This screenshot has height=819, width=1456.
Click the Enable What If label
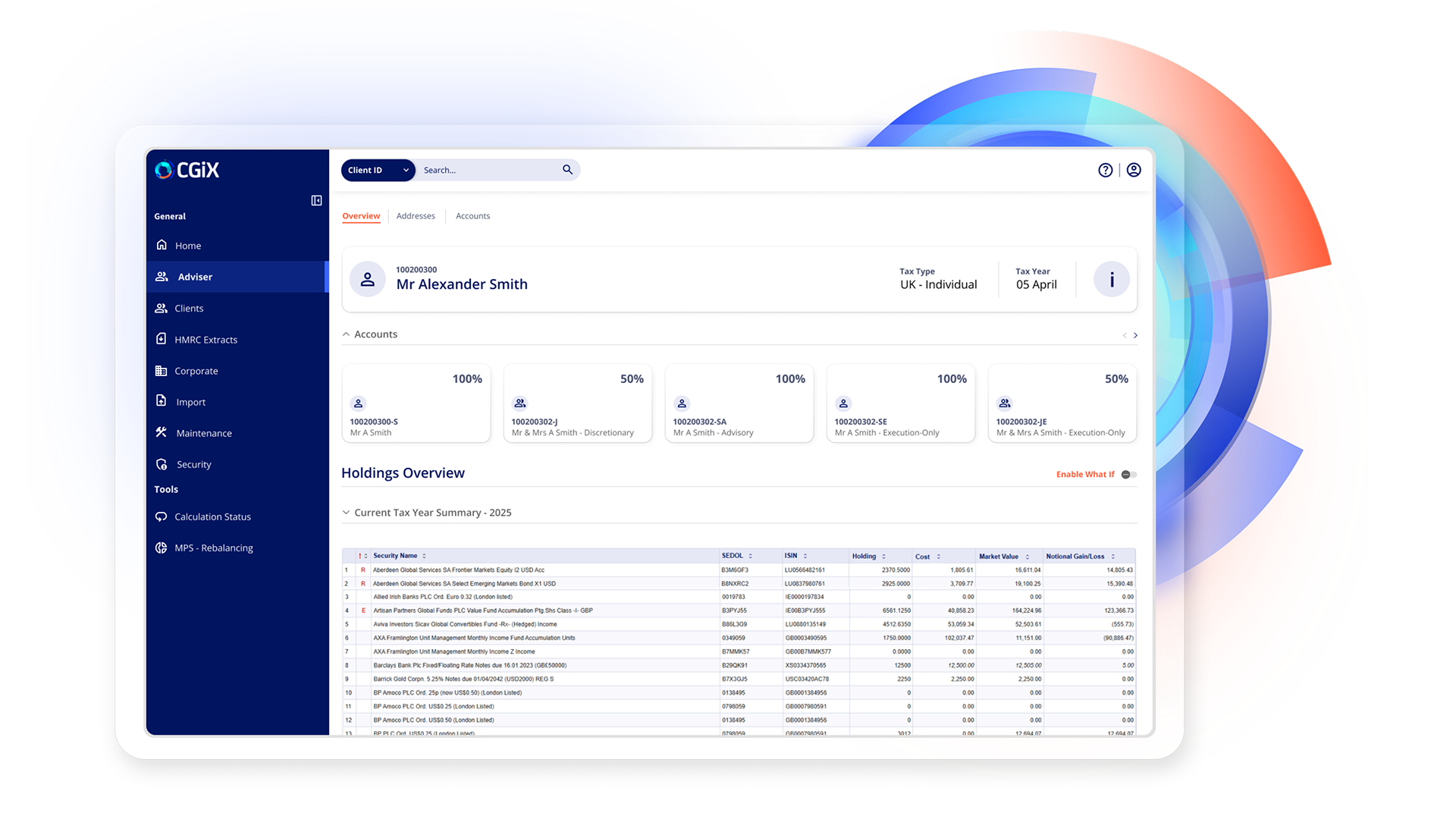pos(1085,475)
